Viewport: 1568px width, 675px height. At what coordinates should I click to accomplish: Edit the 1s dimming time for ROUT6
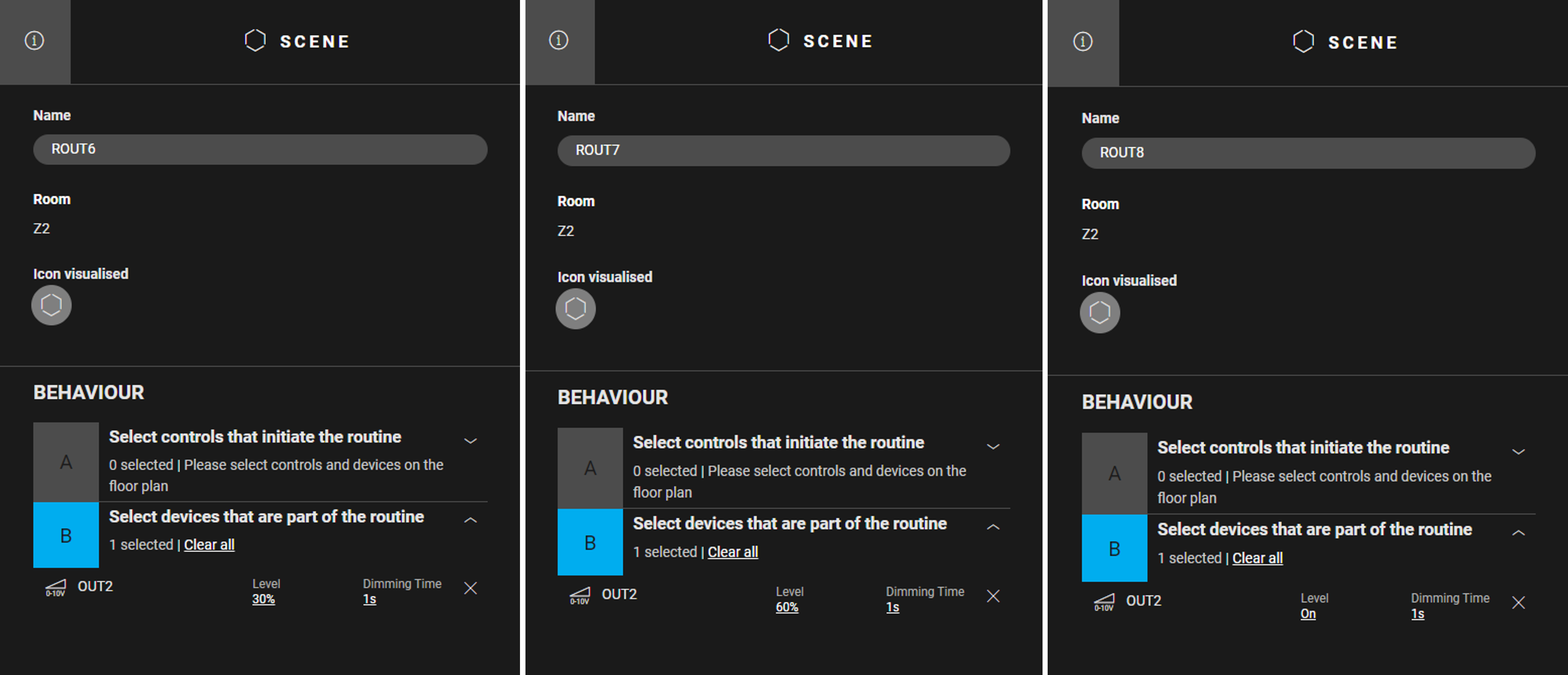pyautogui.click(x=370, y=599)
